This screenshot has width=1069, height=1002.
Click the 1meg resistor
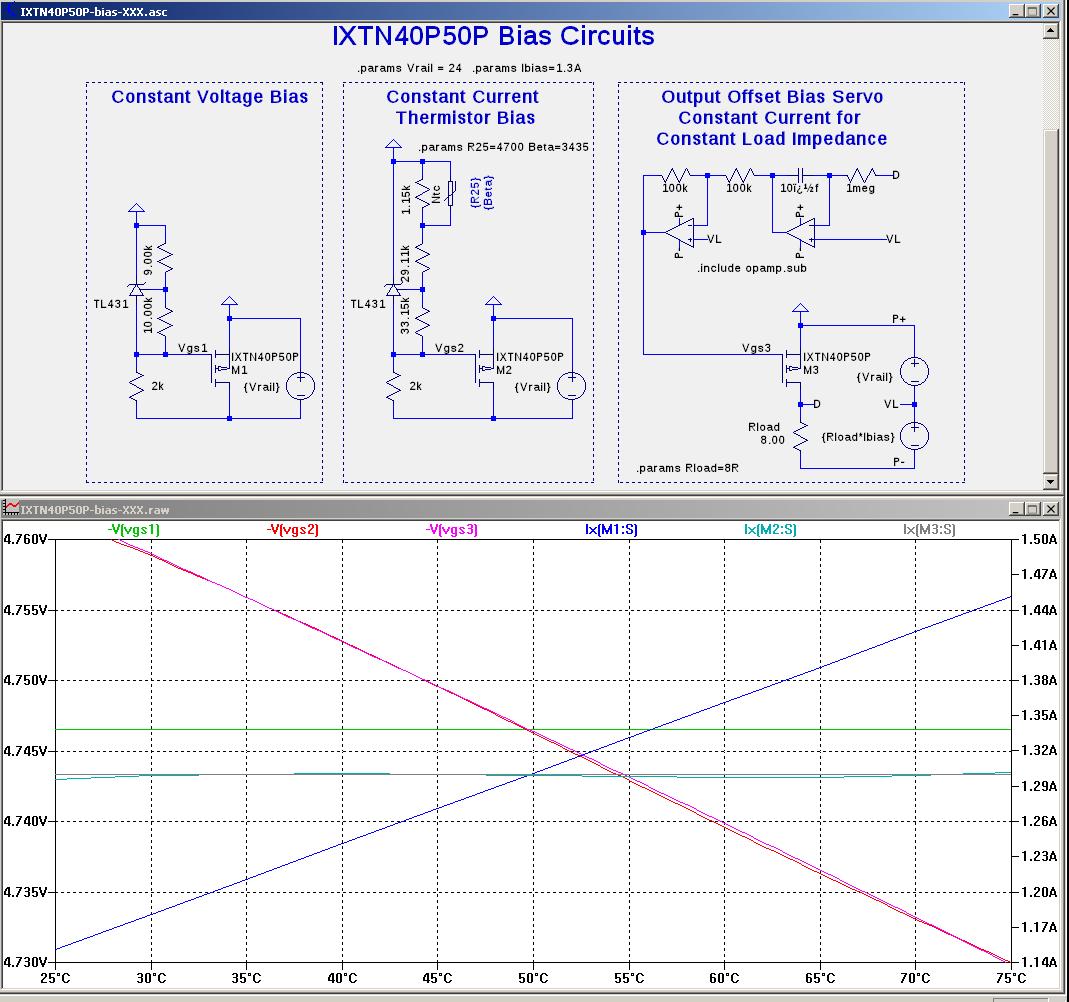pos(862,175)
